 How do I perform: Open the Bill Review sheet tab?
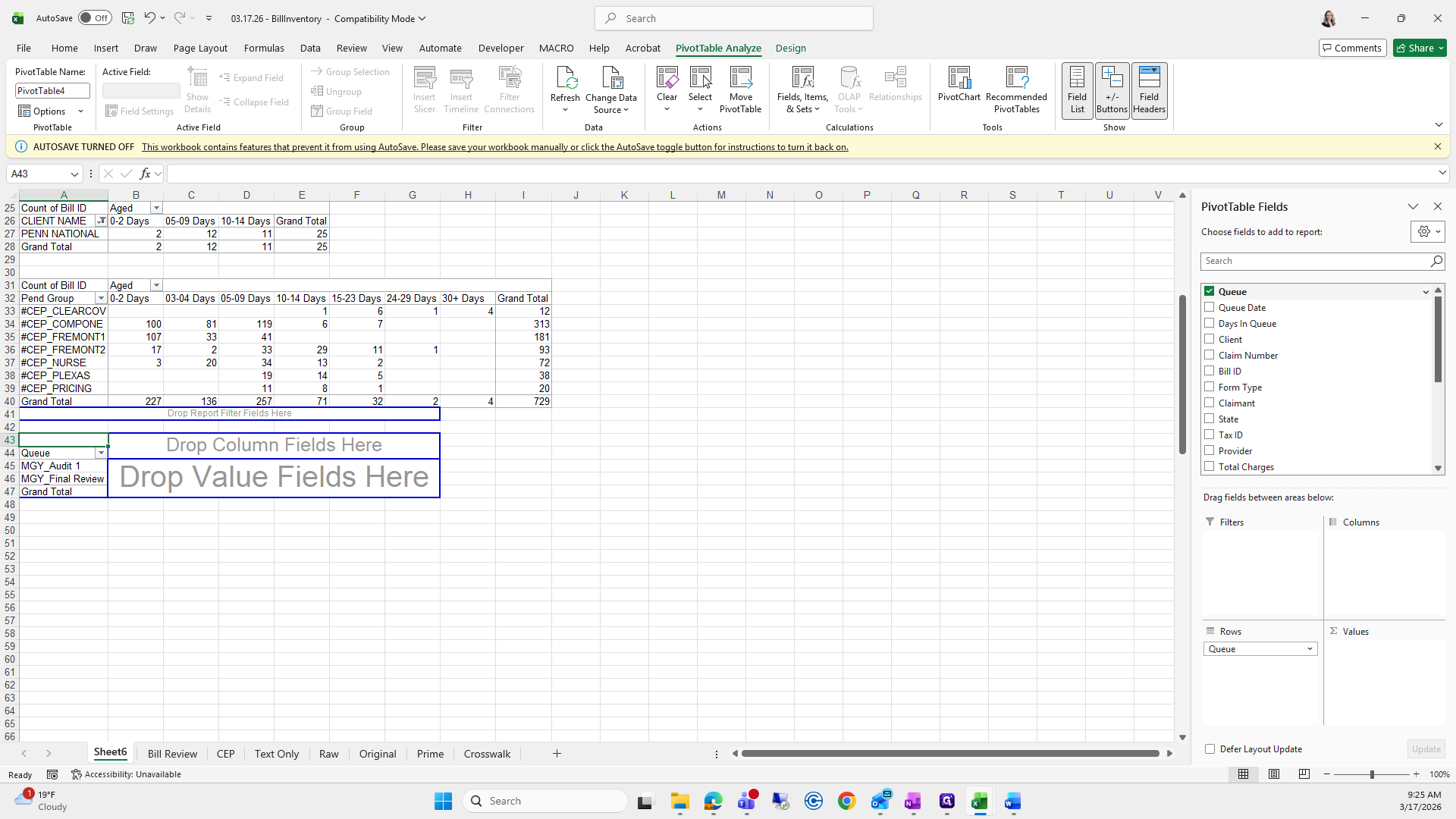(x=172, y=754)
